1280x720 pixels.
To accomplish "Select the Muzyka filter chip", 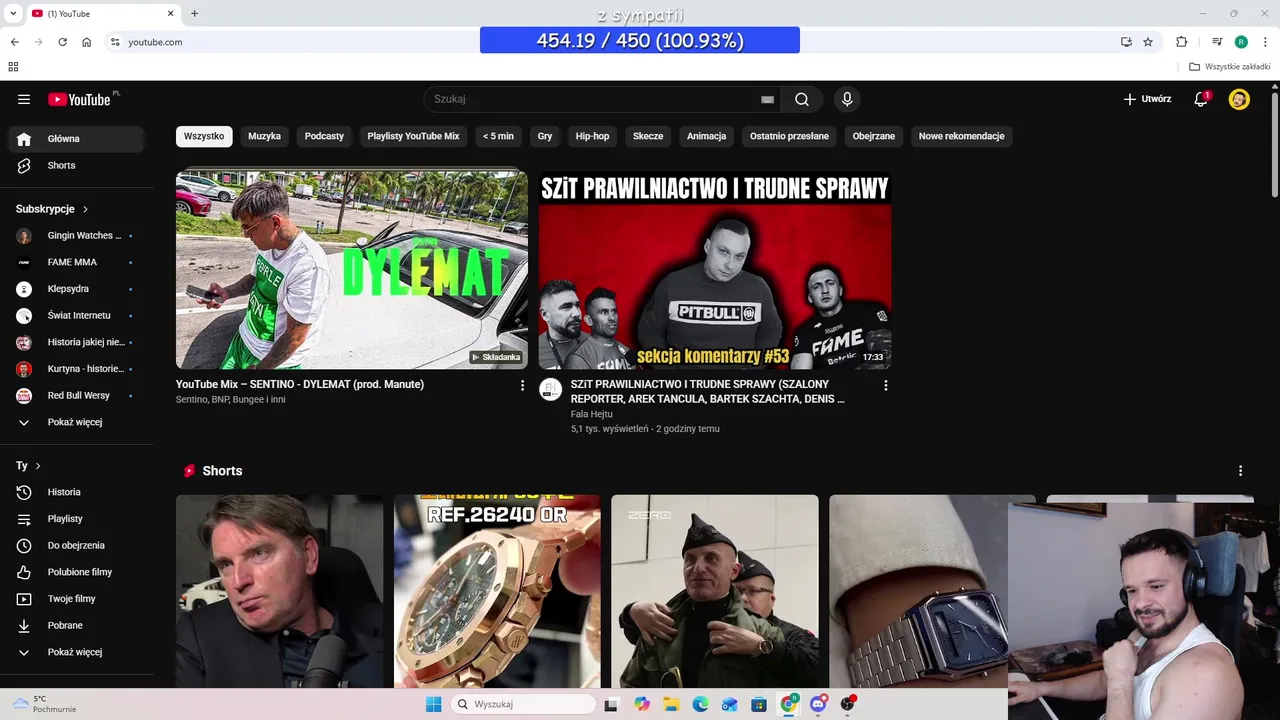I will 265,136.
